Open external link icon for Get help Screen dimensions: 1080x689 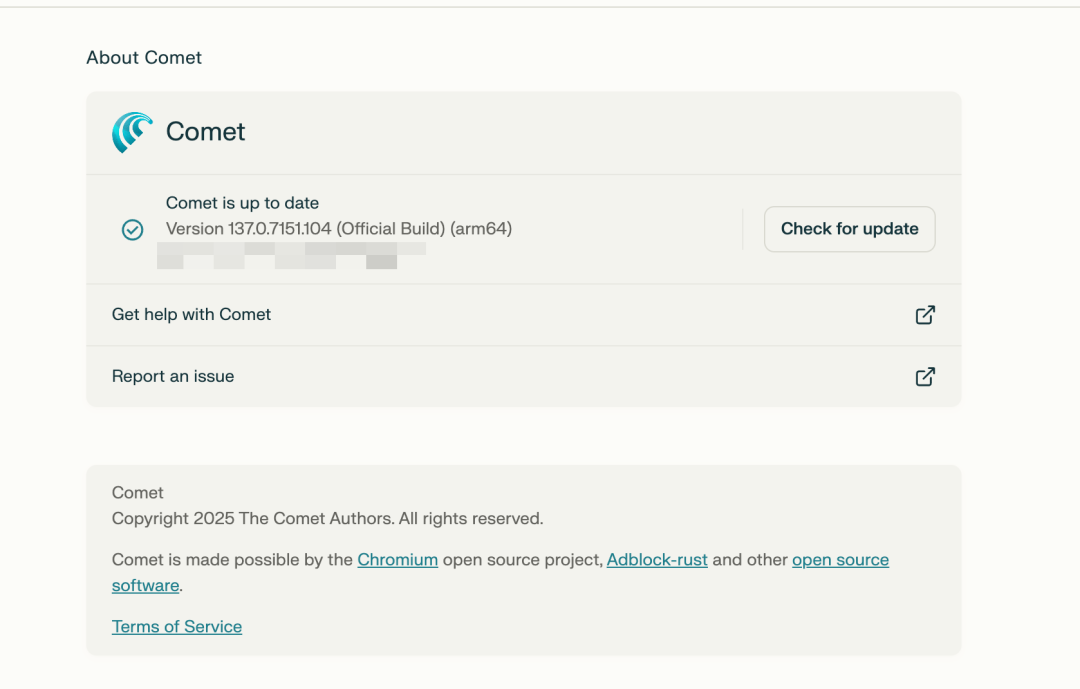925,315
